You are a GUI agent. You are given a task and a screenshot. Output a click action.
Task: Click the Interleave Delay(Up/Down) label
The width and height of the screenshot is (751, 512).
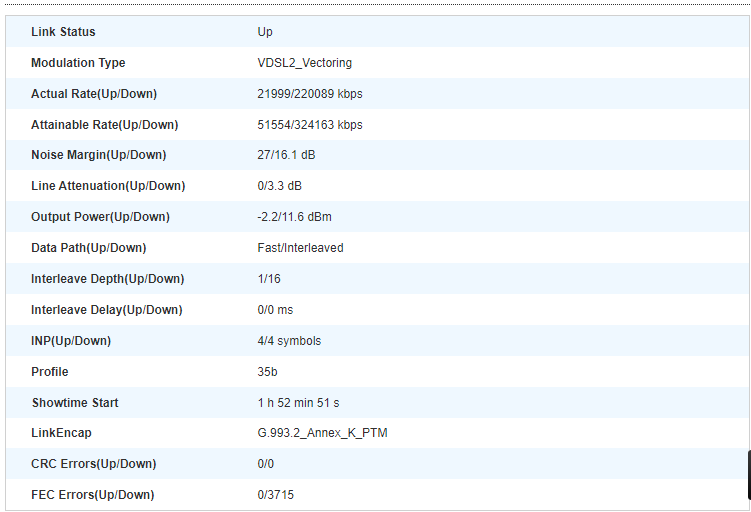pyautogui.click(x=107, y=310)
